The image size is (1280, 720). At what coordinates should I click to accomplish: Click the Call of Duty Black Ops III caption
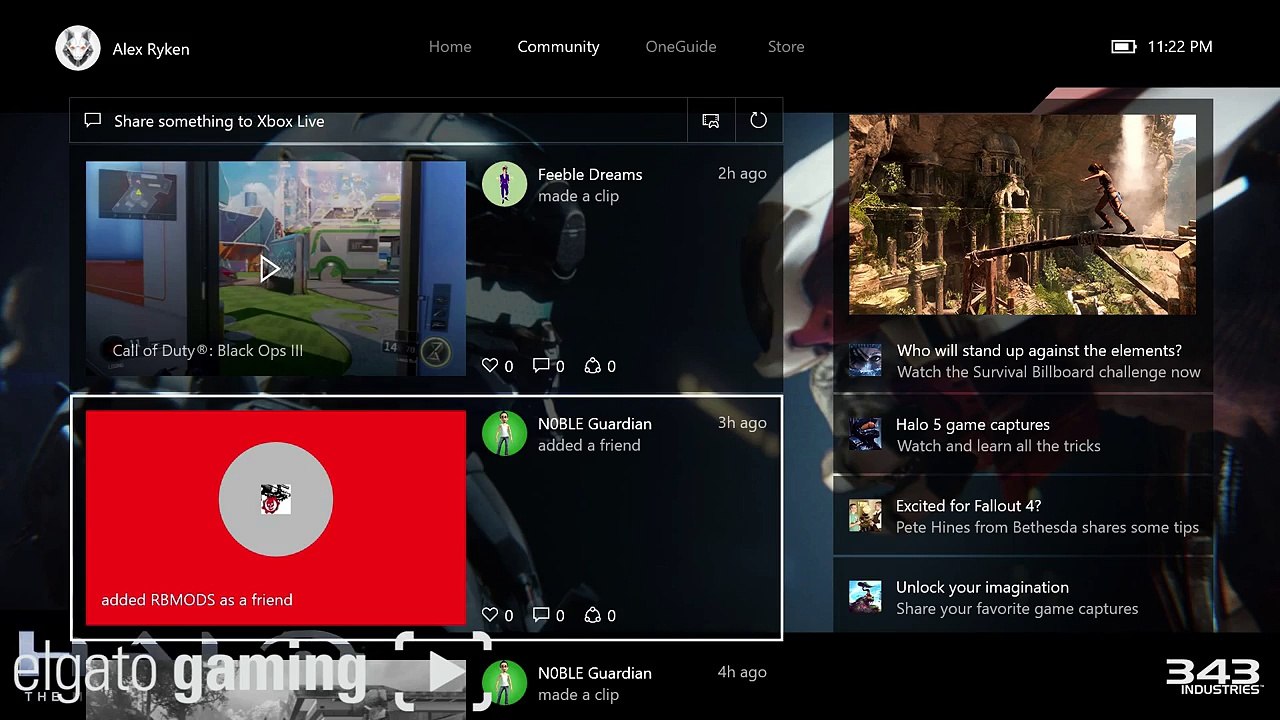click(x=207, y=350)
